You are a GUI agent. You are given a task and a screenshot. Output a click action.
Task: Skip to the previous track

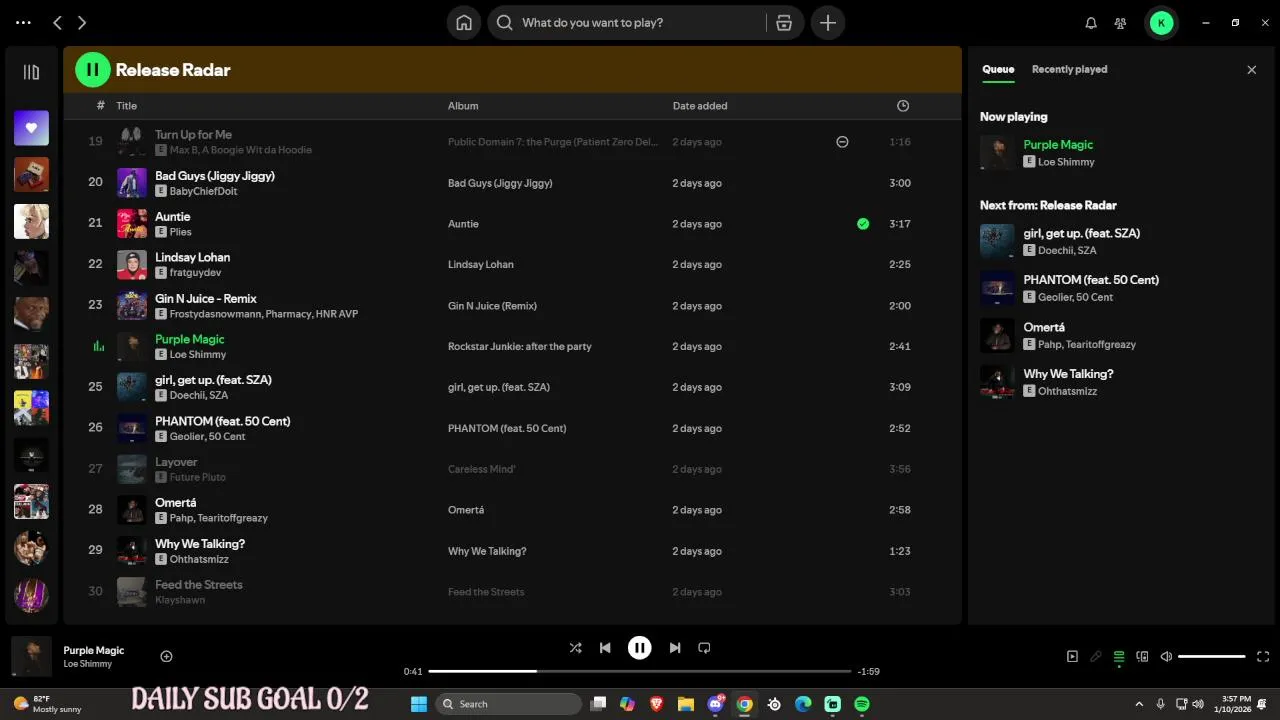pos(605,648)
